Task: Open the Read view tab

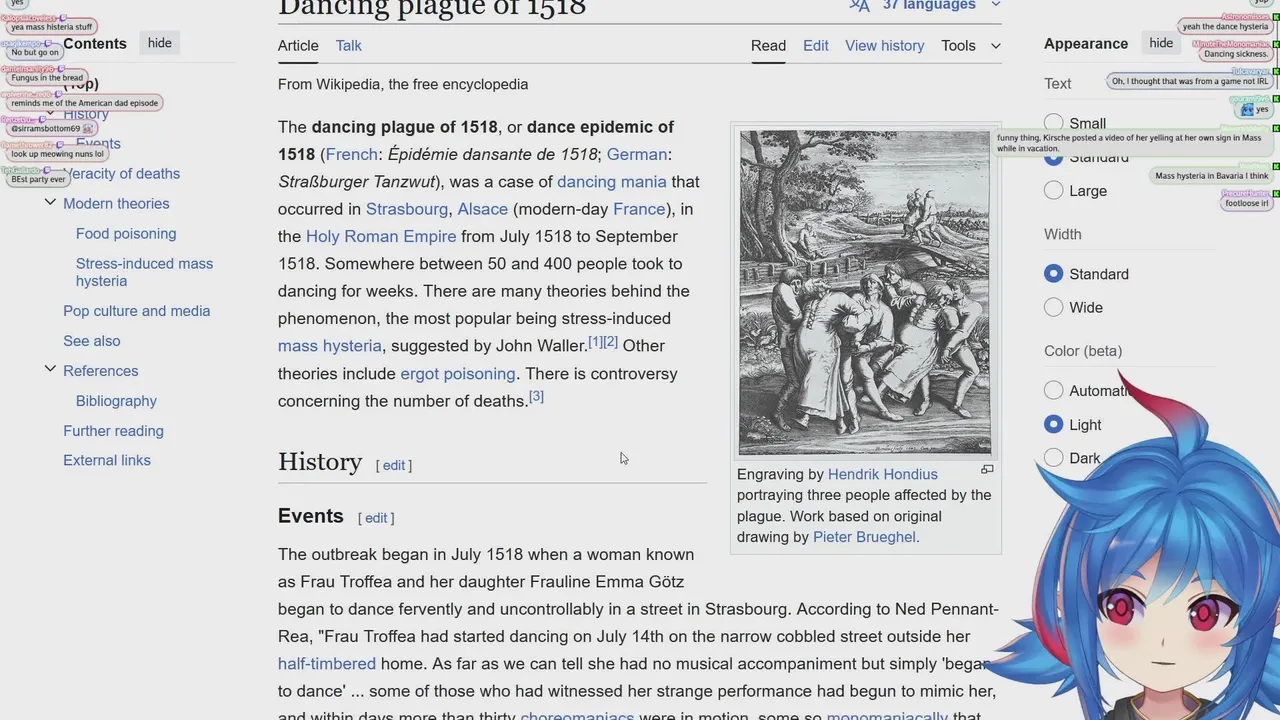Action: pos(768,45)
